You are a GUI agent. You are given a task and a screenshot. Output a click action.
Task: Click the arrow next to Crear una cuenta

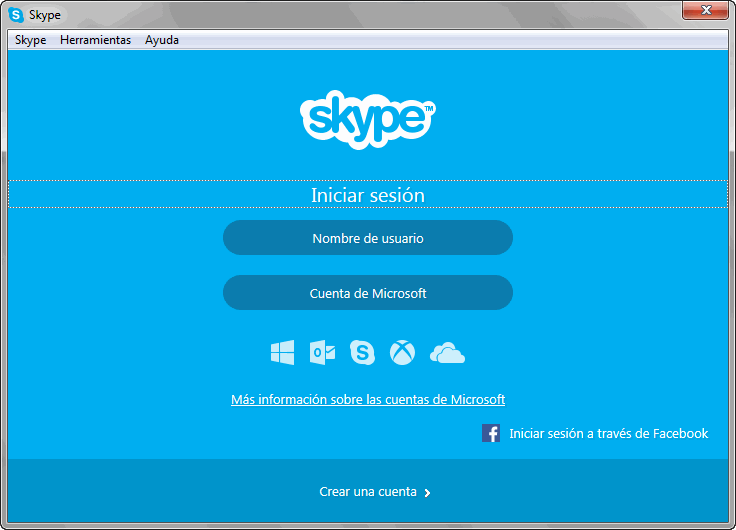tap(427, 493)
